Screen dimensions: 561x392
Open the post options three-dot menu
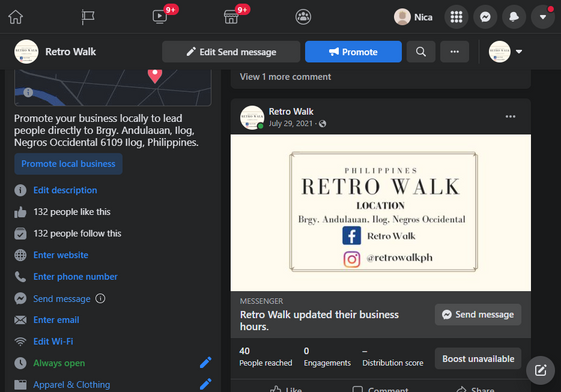[x=510, y=117]
